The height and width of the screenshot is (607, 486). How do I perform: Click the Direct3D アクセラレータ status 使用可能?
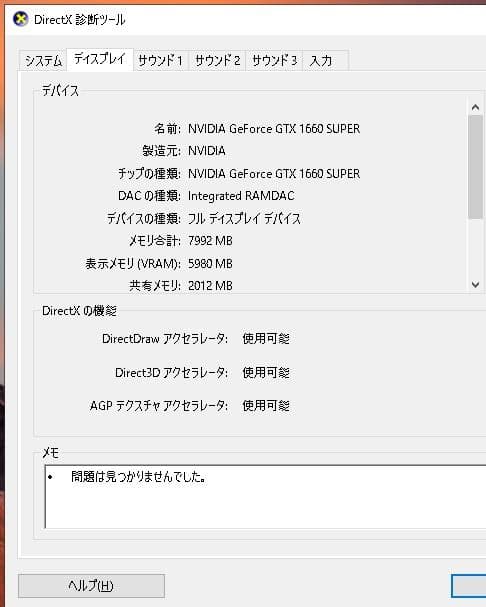(x=266, y=372)
